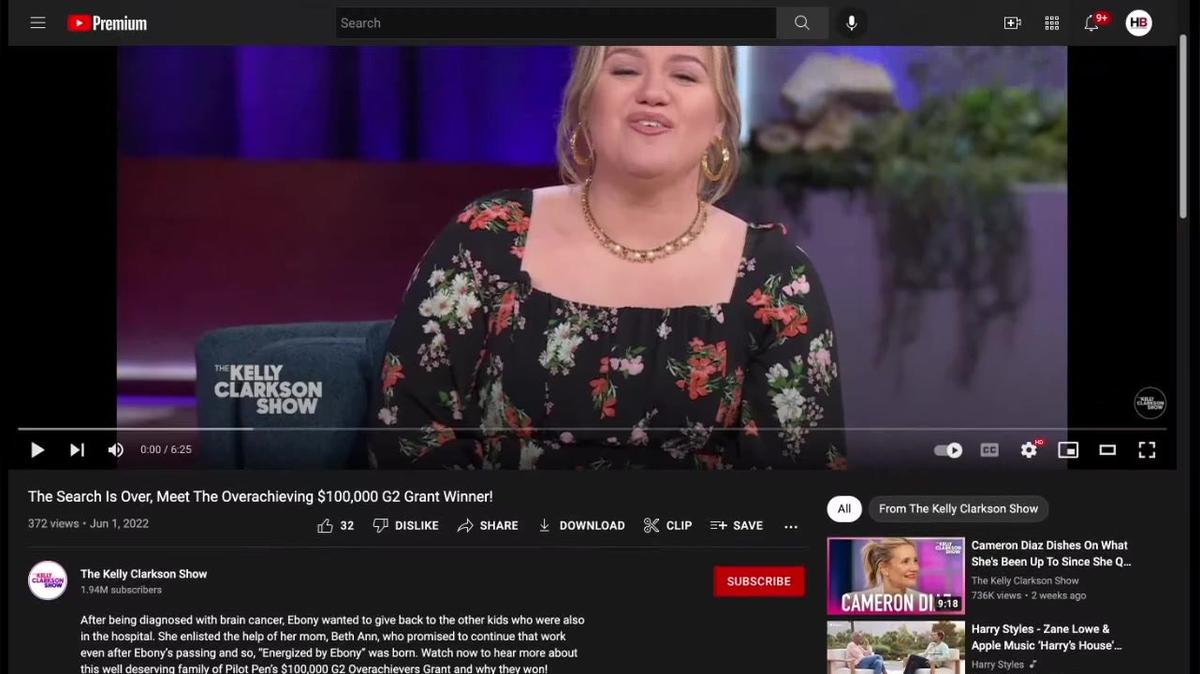Screen dimensions: 1200x674
Task: Open Harry Styles - Zane Lowe video title
Action: (1047, 637)
